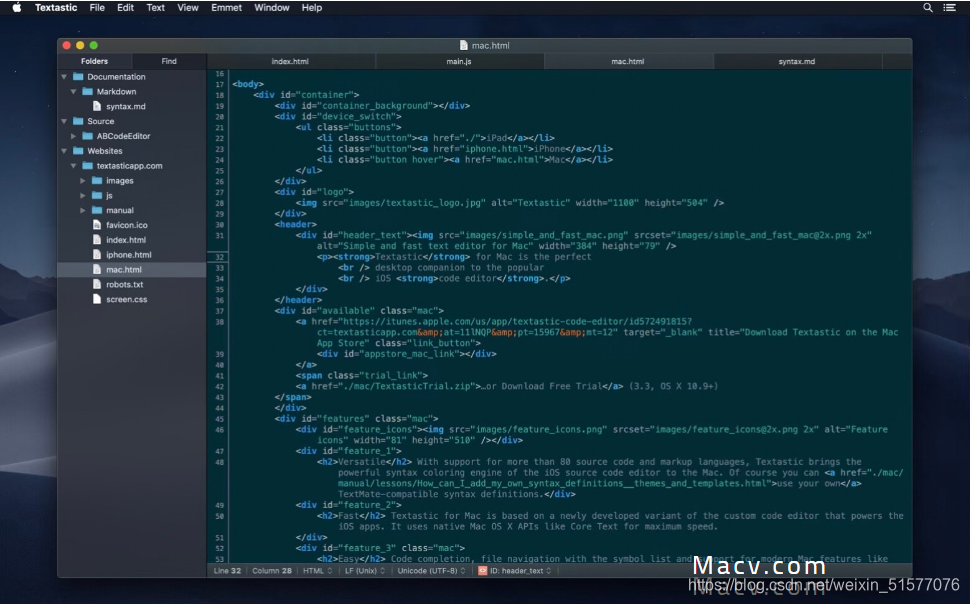Image resolution: width=970 pixels, height=604 pixels.
Task: Click Line 32 indicator in status bar
Action: (x=227, y=571)
